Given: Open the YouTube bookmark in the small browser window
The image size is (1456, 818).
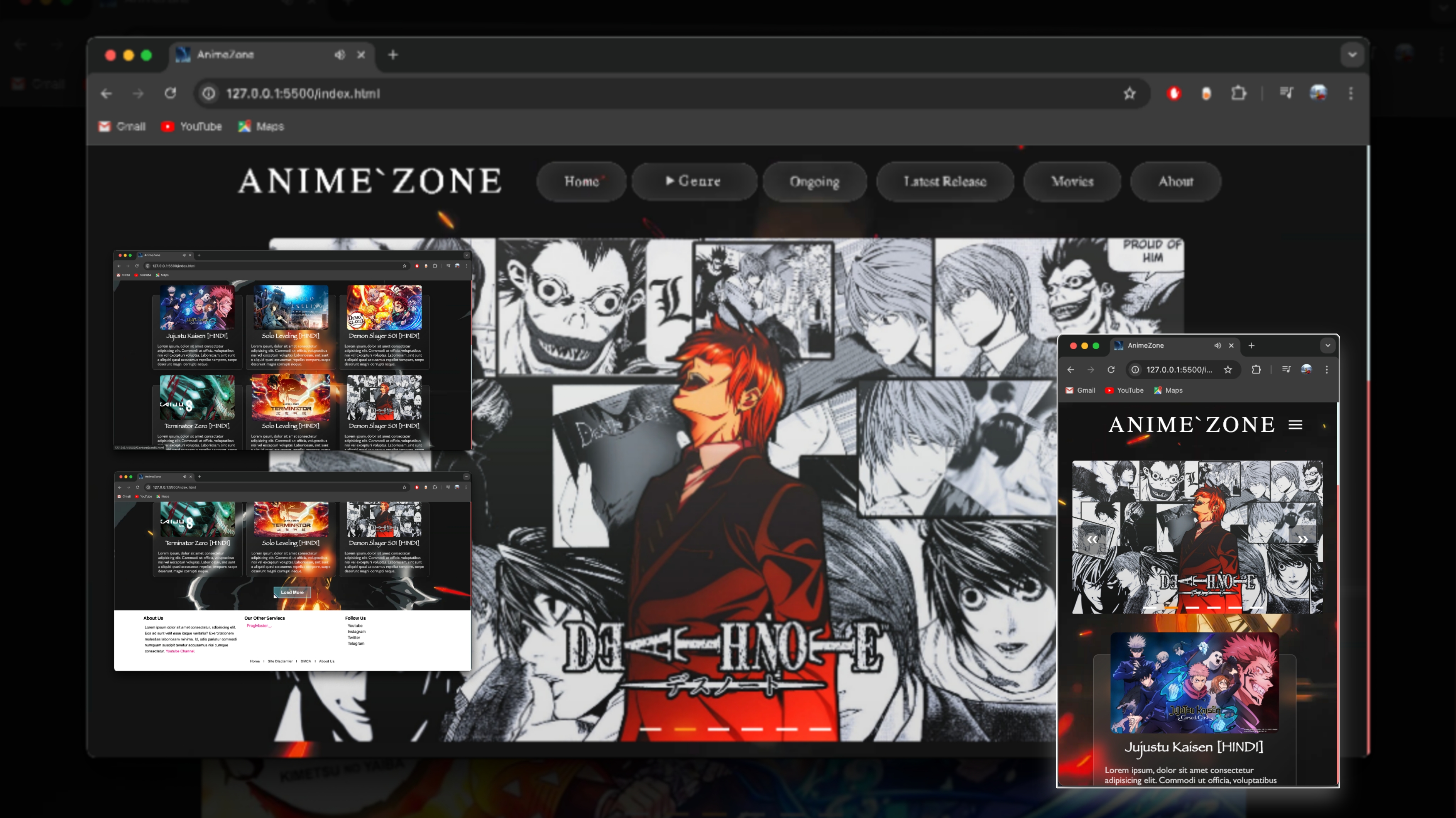Looking at the screenshot, I should (1124, 390).
